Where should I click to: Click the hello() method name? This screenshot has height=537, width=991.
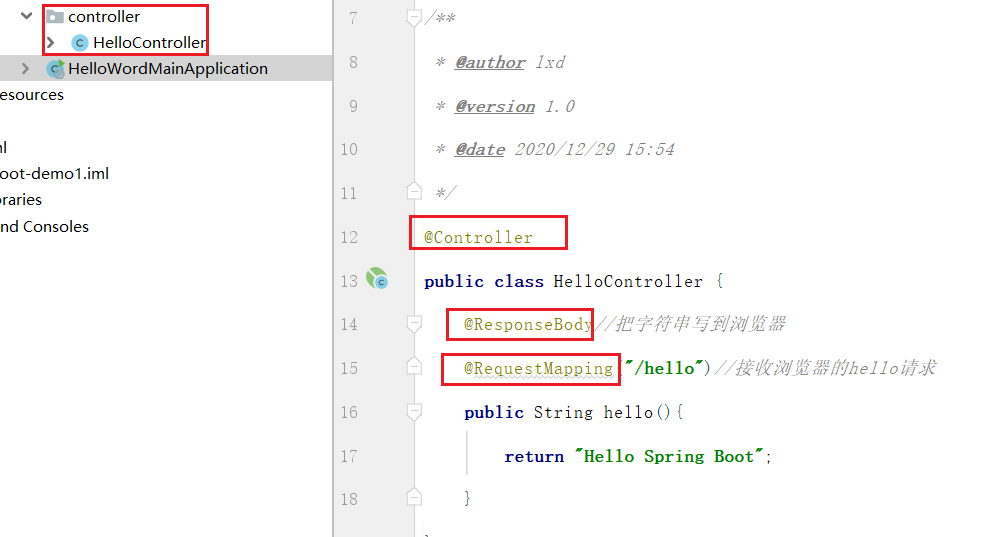coord(628,412)
